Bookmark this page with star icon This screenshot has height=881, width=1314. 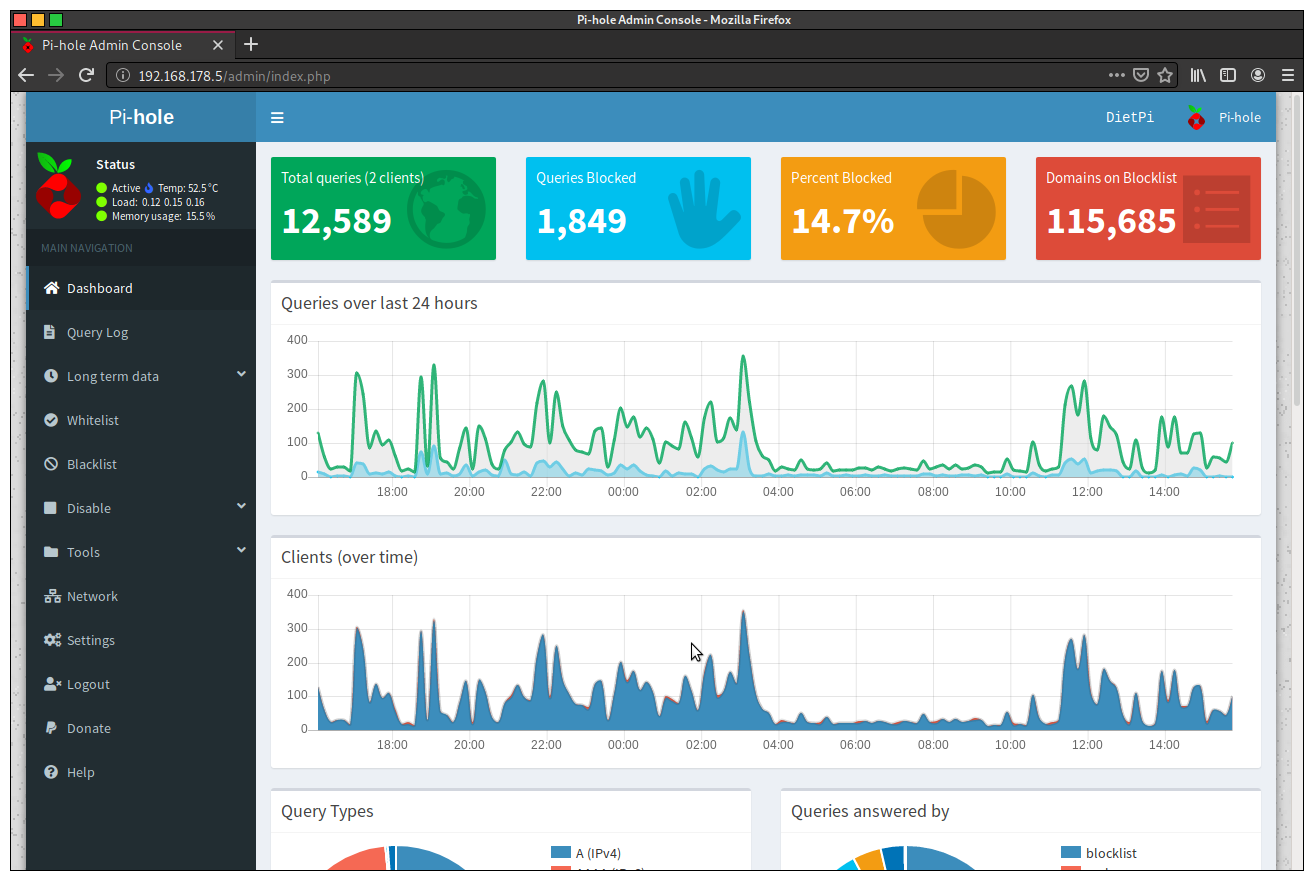(1165, 75)
